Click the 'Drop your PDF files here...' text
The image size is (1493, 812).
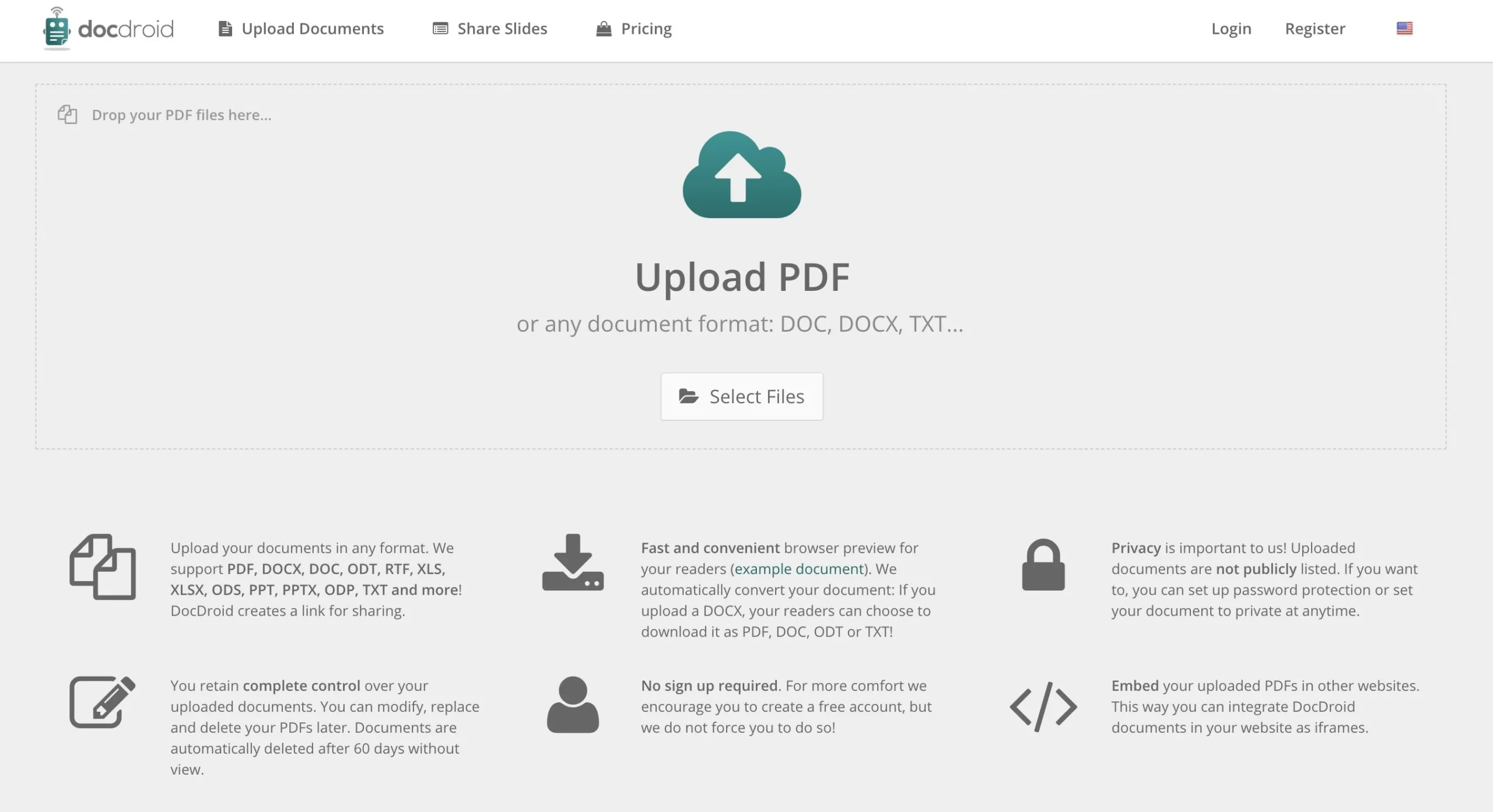pyautogui.click(x=181, y=115)
